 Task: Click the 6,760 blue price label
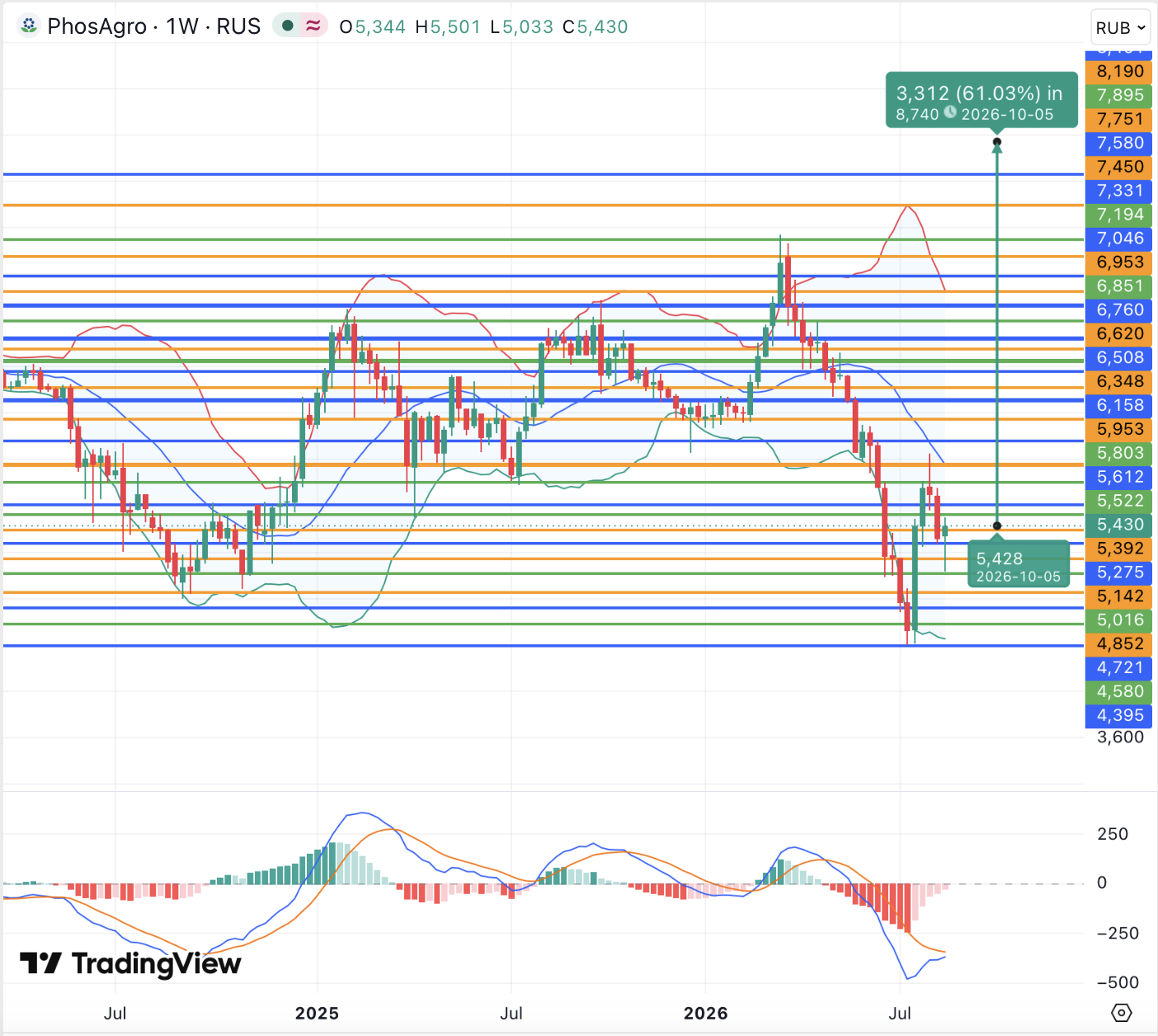pyautogui.click(x=1119, y=311)
